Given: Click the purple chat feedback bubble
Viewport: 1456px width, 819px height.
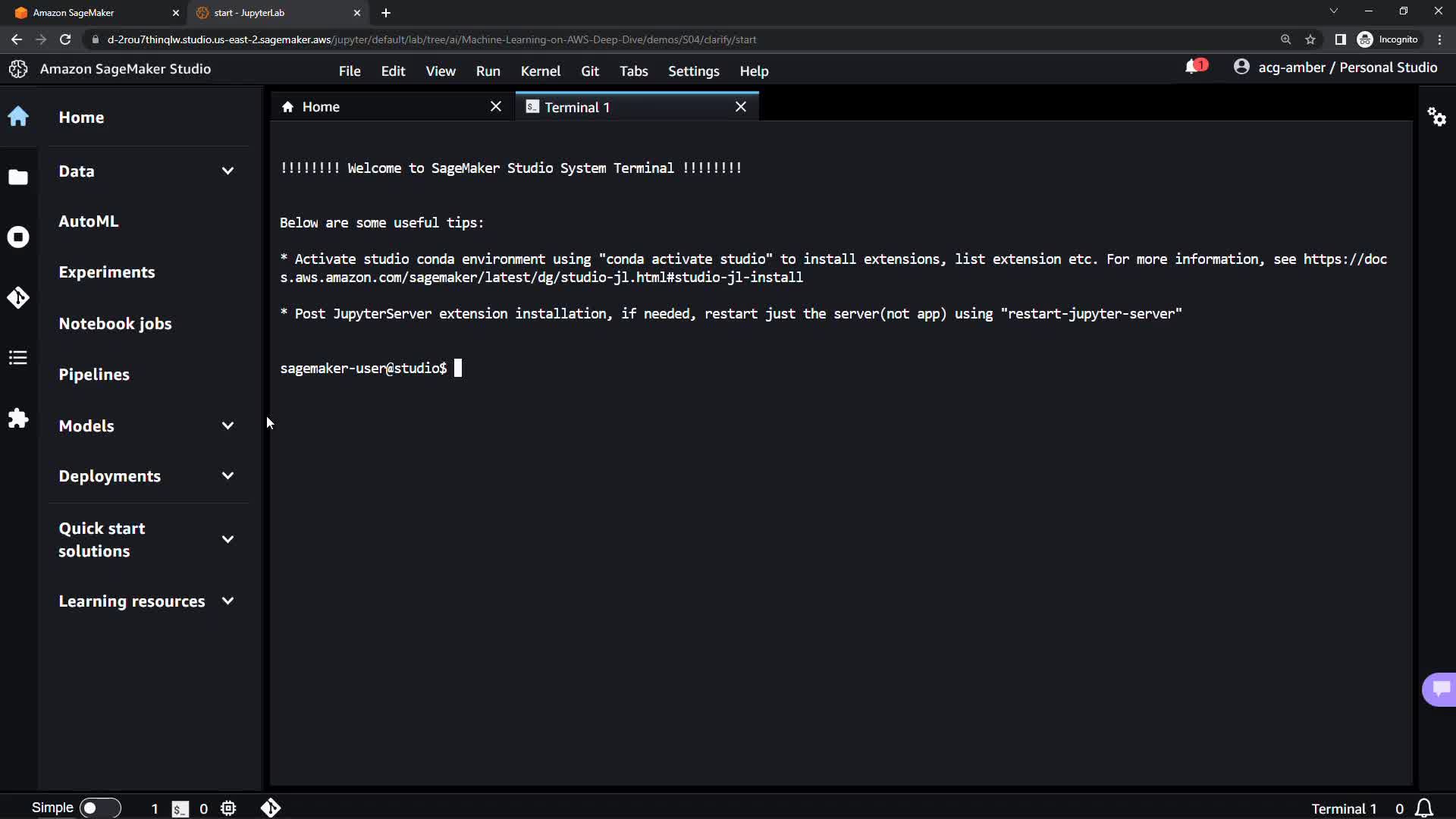Looking at the screenshot, I should (1440, 689).
